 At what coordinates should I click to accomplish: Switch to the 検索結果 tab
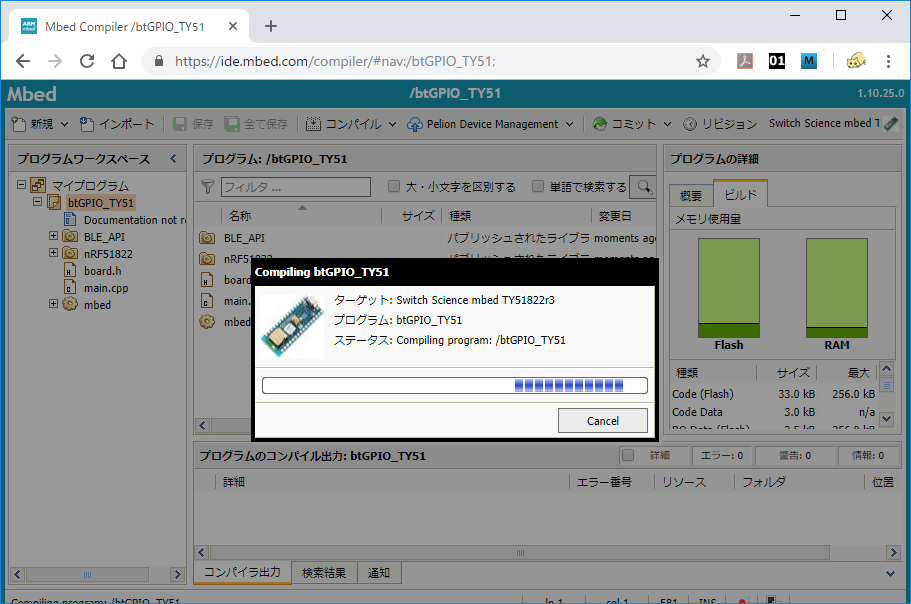pos(324,573)
